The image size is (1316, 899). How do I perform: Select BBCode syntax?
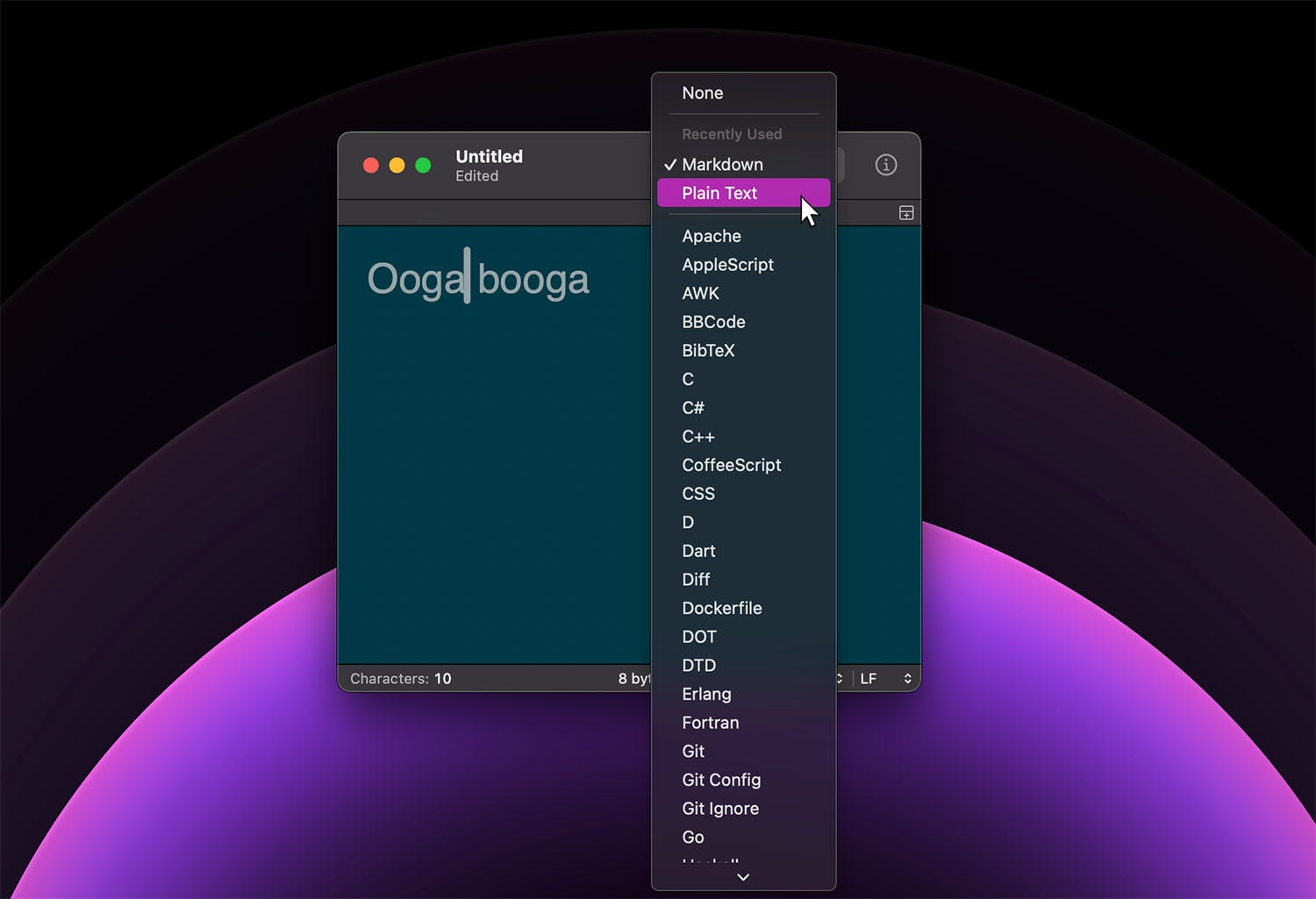pos(743,322)
